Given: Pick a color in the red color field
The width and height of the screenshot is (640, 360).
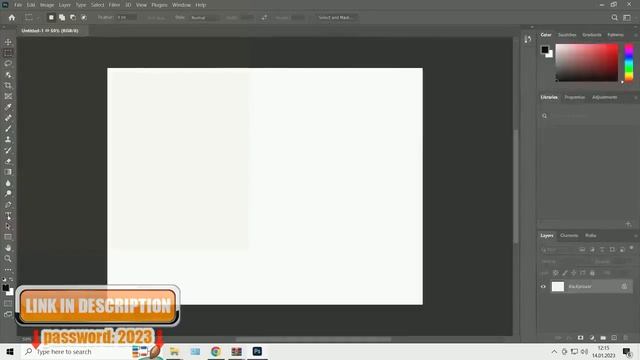Looking at the screenshot, I should point(587,63).
